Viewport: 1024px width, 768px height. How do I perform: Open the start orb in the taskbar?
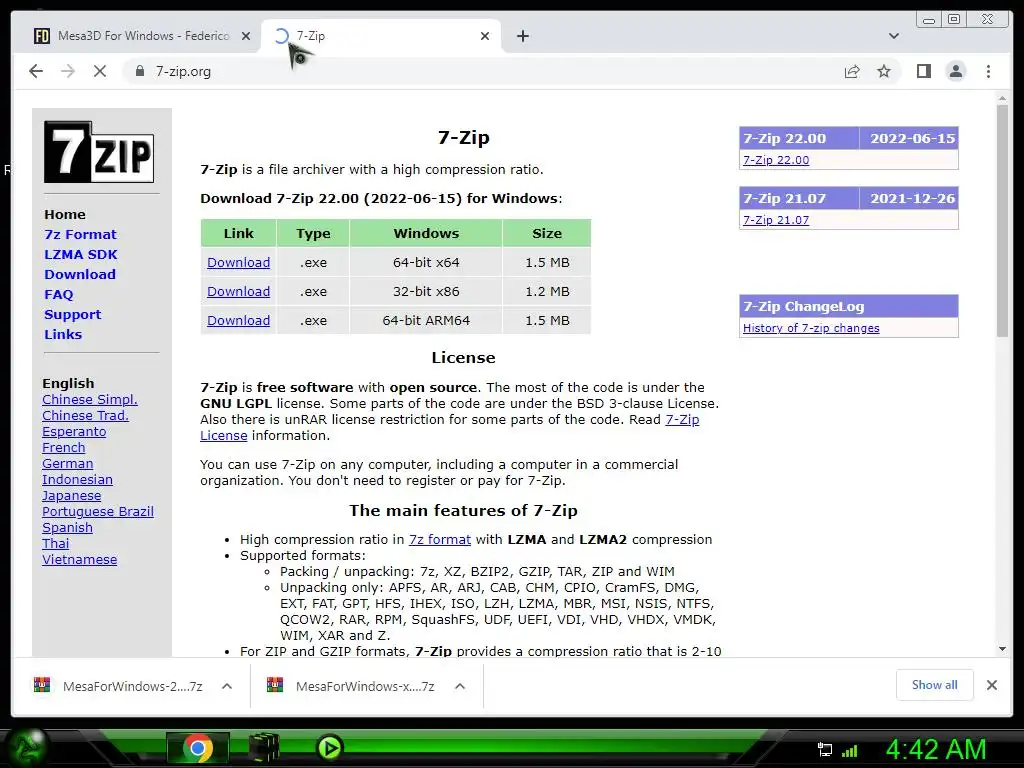pyautogui.click(x=26, y=747)
